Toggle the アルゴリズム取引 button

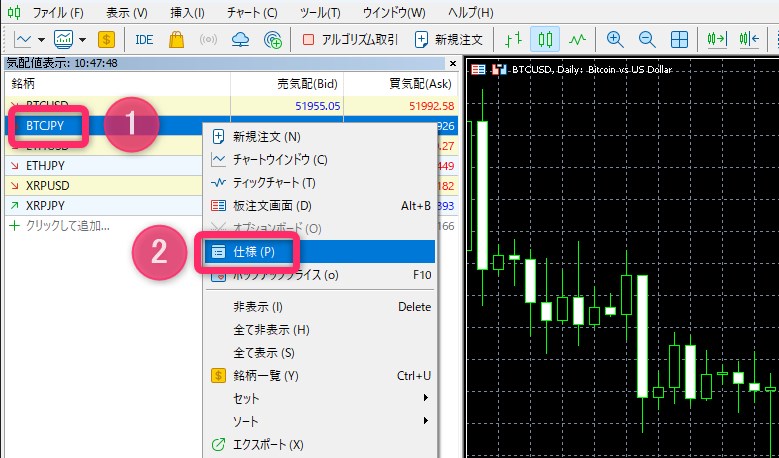350,40
